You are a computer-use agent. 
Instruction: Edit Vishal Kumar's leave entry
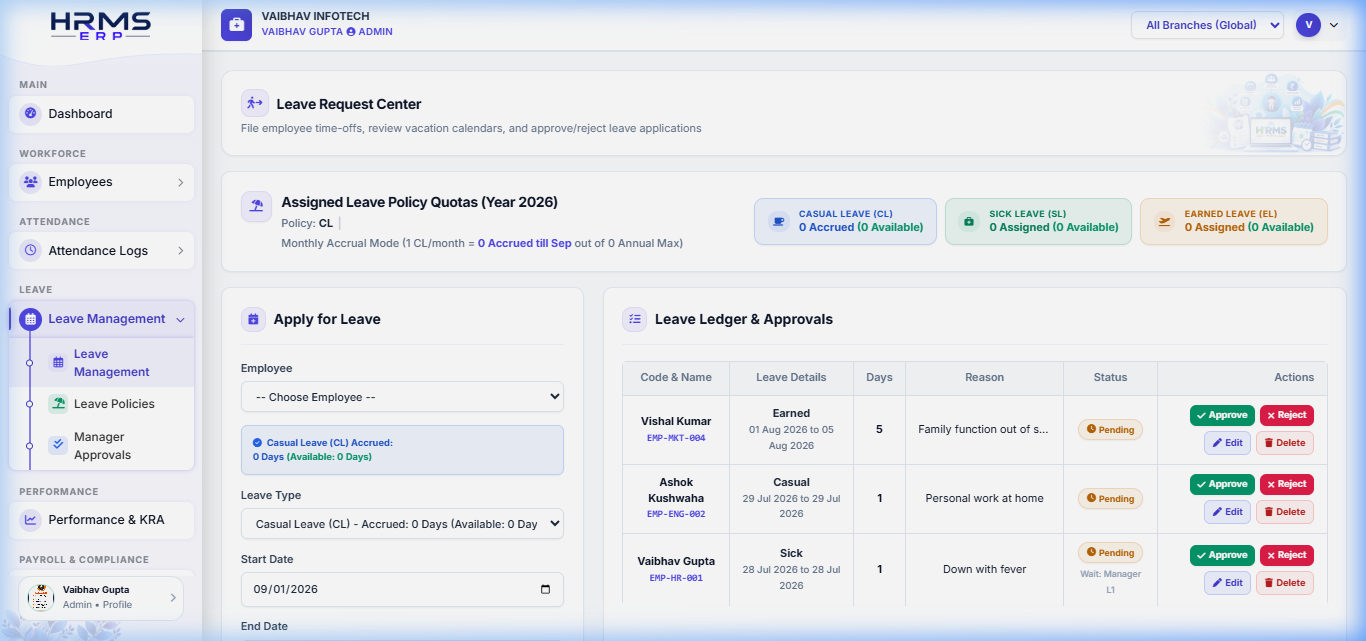click(1227, 442)
